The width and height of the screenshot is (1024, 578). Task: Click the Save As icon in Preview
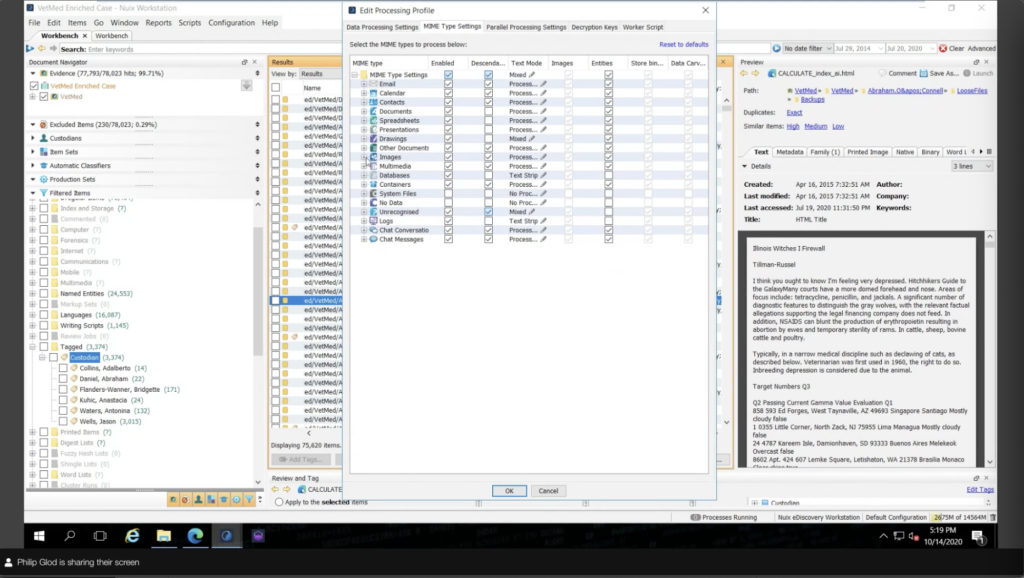tap(923, 73)
